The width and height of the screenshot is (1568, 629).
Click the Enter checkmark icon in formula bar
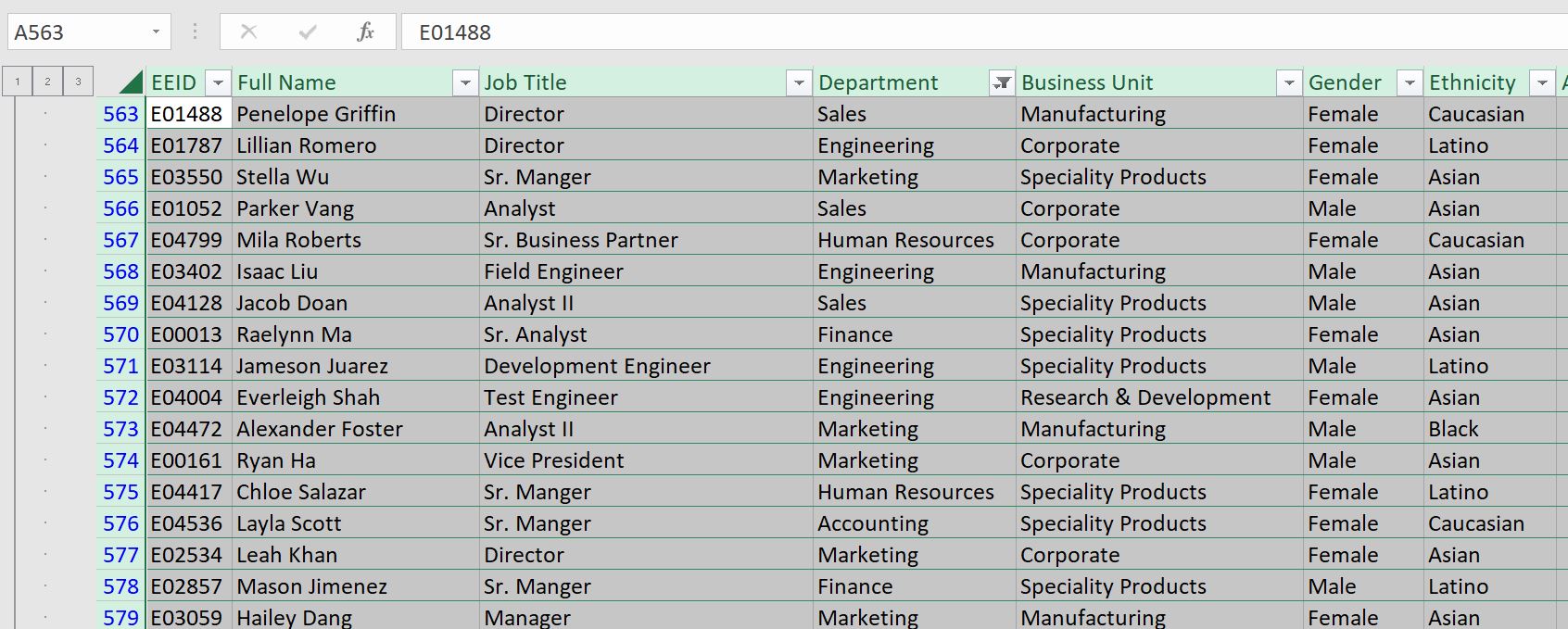point(306,31)
